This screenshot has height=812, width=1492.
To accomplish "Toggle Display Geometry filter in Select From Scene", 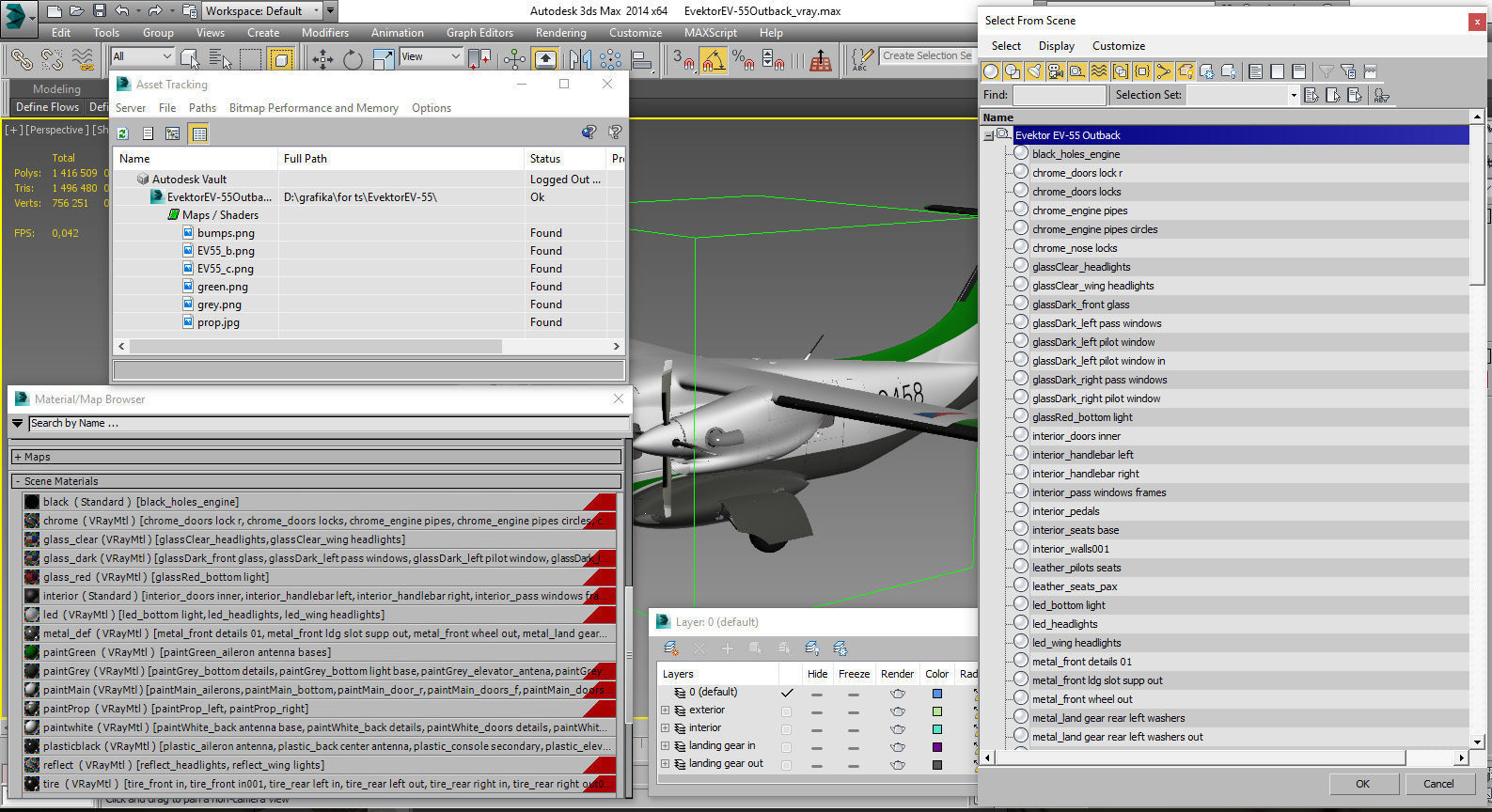I will (x=991, y=71).
